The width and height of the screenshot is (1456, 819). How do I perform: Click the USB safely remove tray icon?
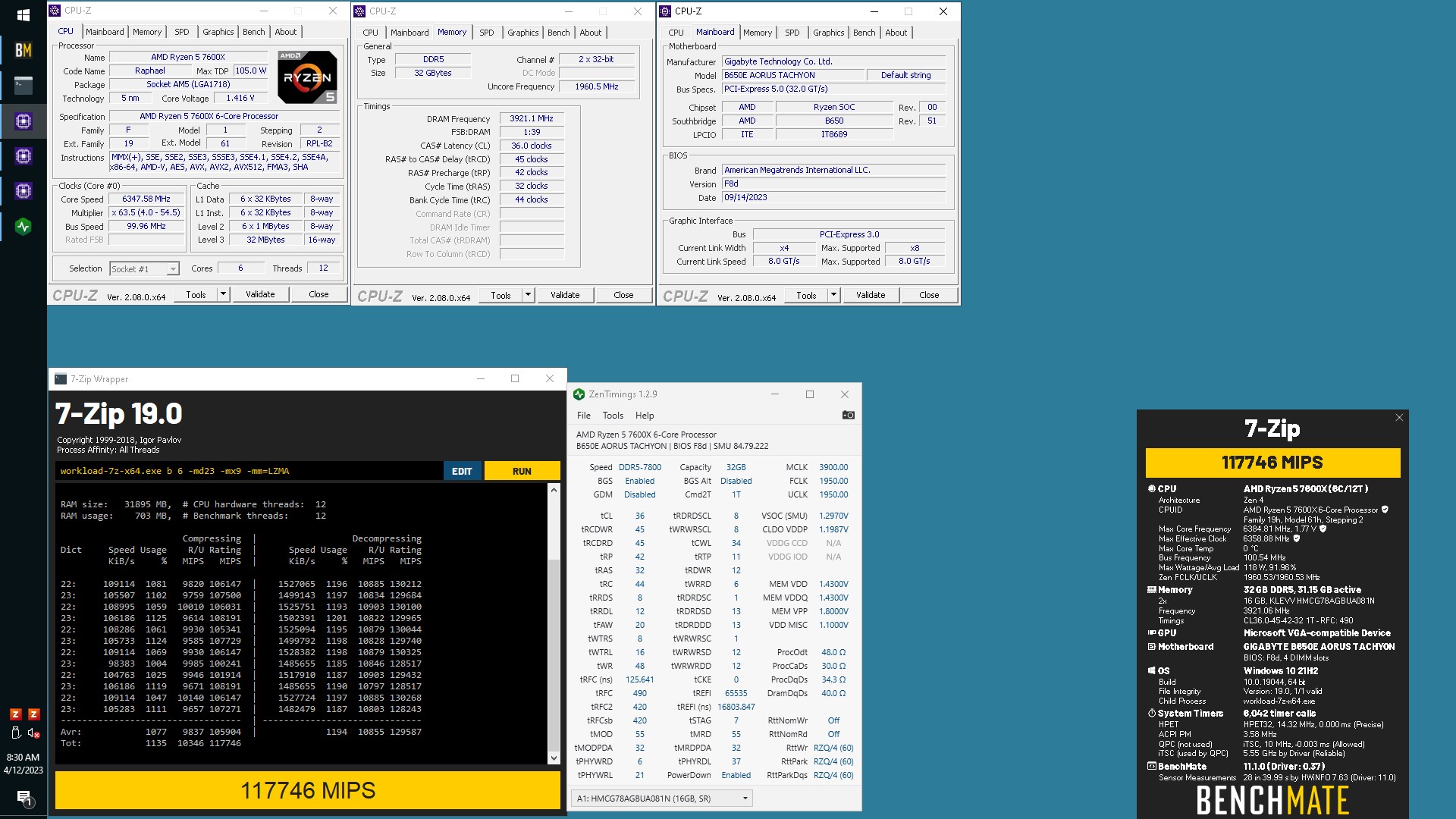click(15, 733)
